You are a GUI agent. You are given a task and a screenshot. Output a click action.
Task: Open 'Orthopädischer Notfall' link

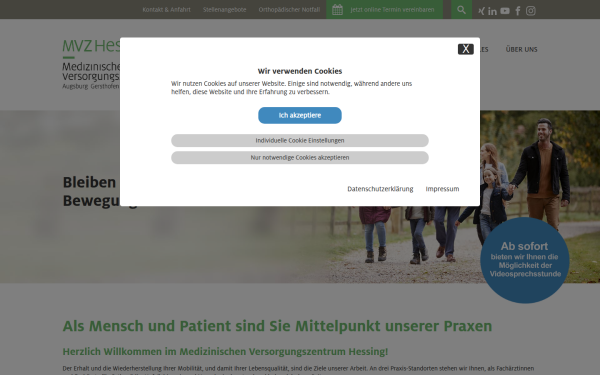[289, 10]
